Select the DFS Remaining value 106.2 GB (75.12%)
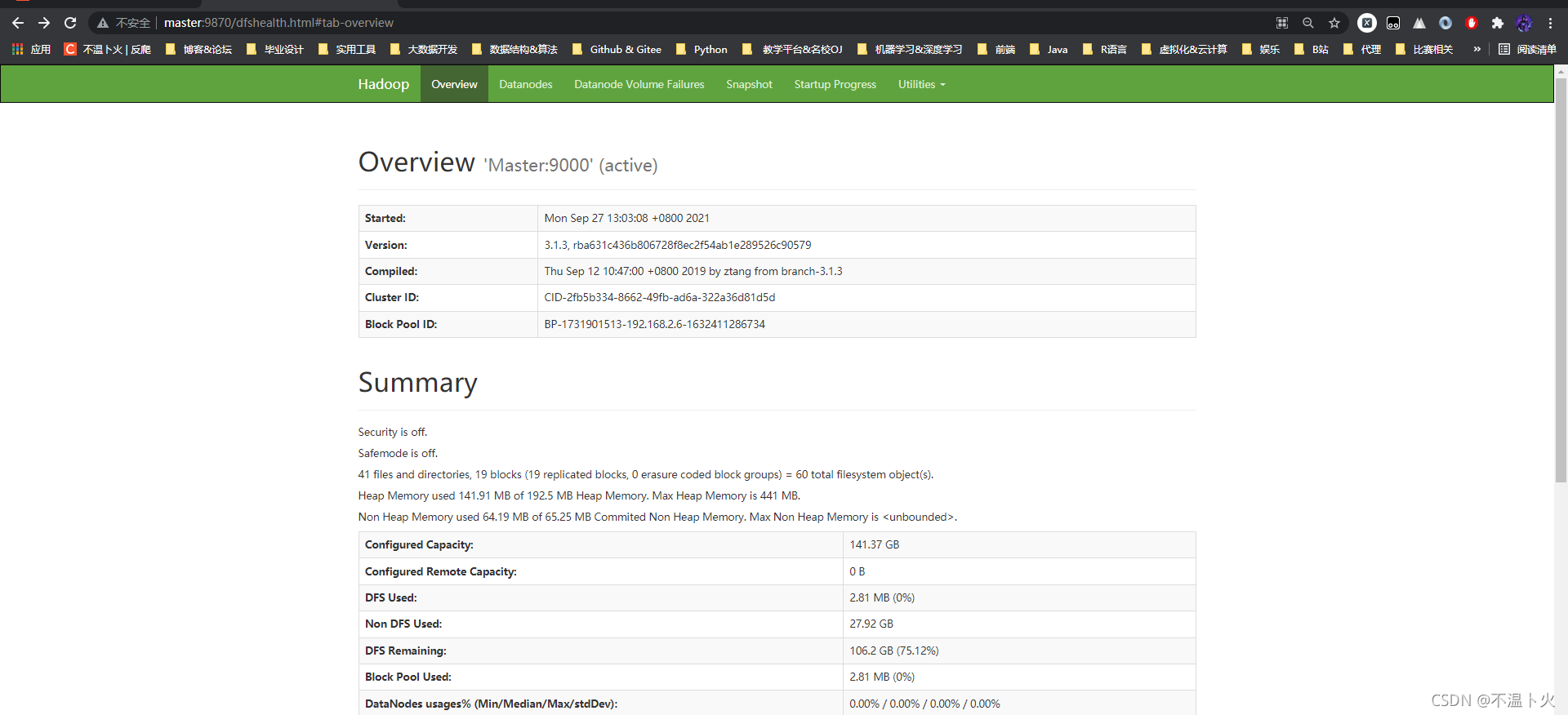The width and height of the screenshot is (1568, 715). point(894,651)
